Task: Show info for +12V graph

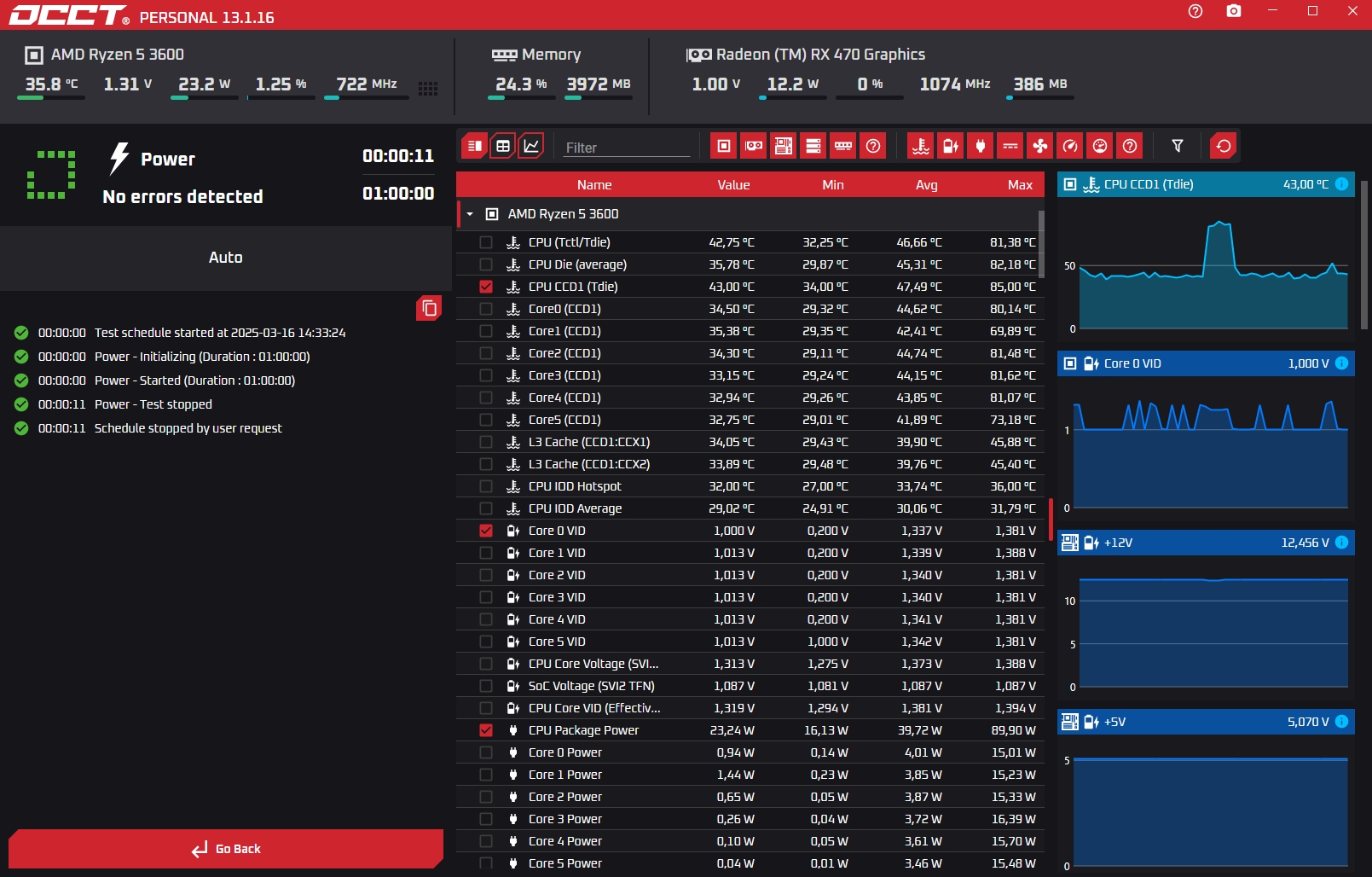Action: [1341, 543]
